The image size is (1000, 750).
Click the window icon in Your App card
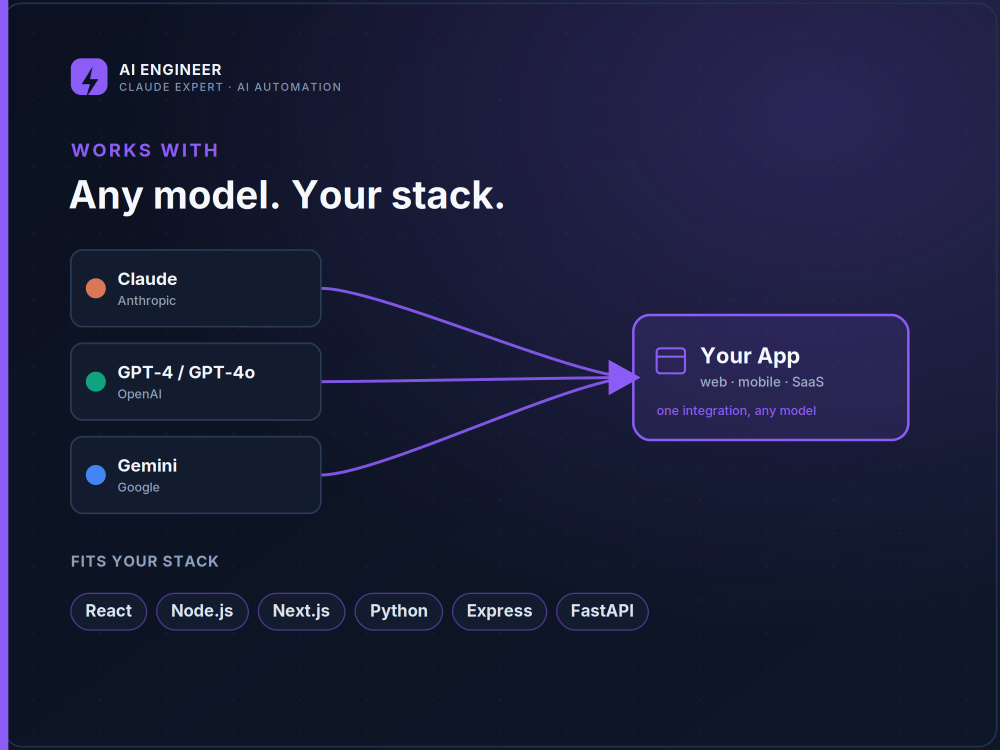[x=670, y=360]
